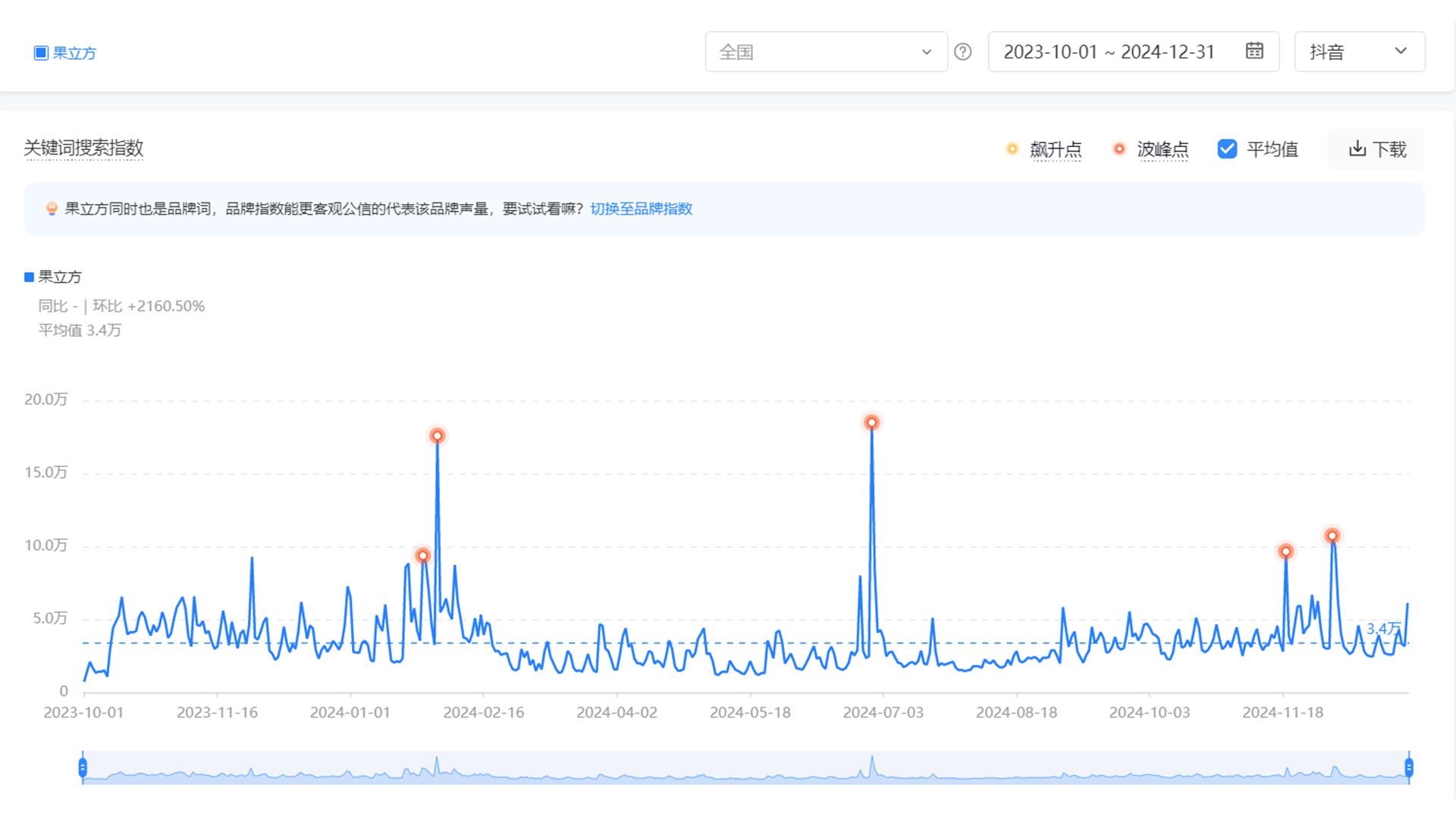Viewport: 1456px width, 819px height.
Task: Click the 2024-11-18 axis label
Action: tap(1283, 713)
